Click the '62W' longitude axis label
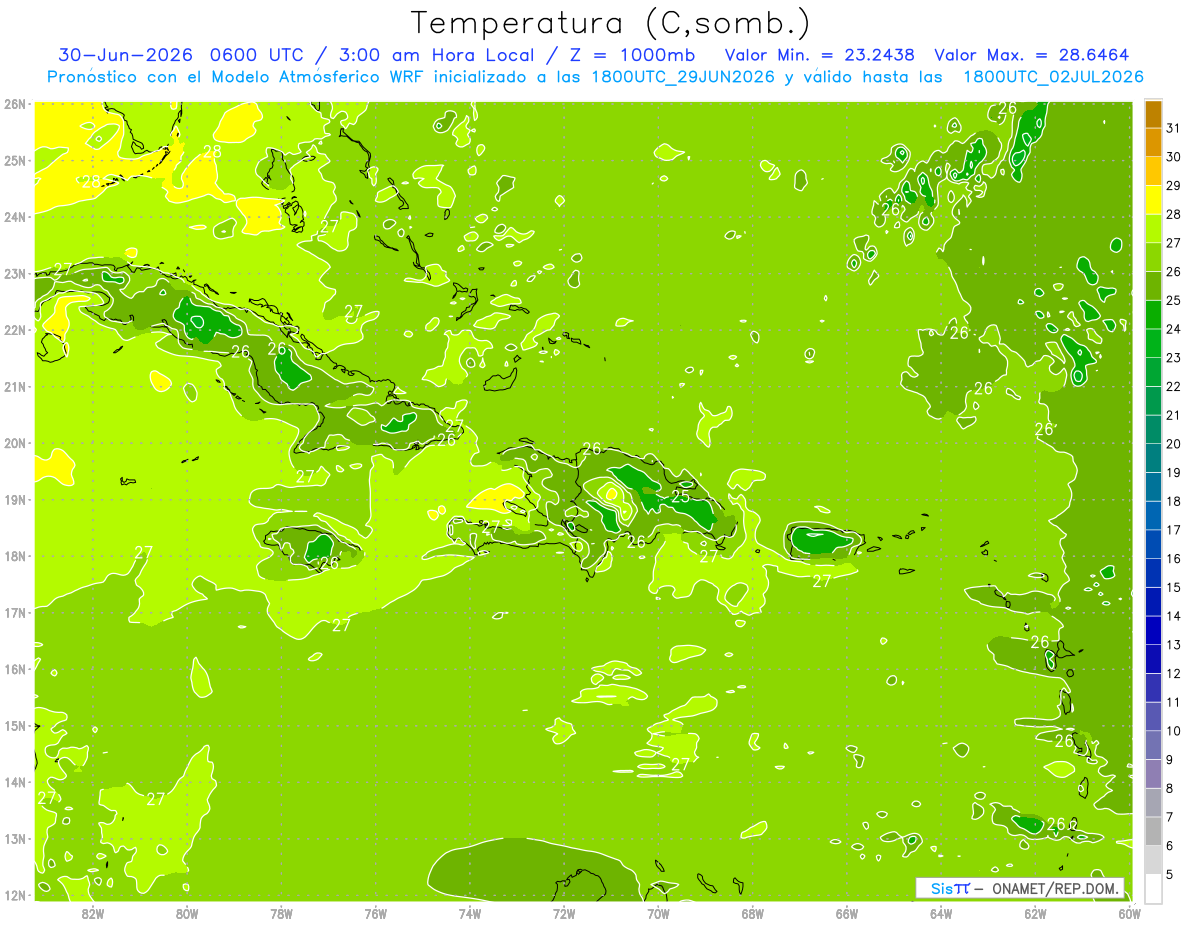Screen dimensions: 1200x927 (x=1035, y=913)
